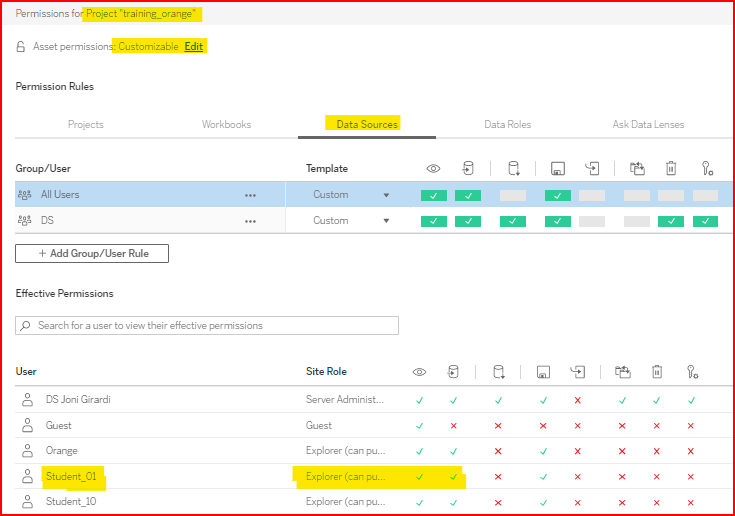Toggle the View permission for All Users
This screenshot has height=516, width=735.
point(434,196)
